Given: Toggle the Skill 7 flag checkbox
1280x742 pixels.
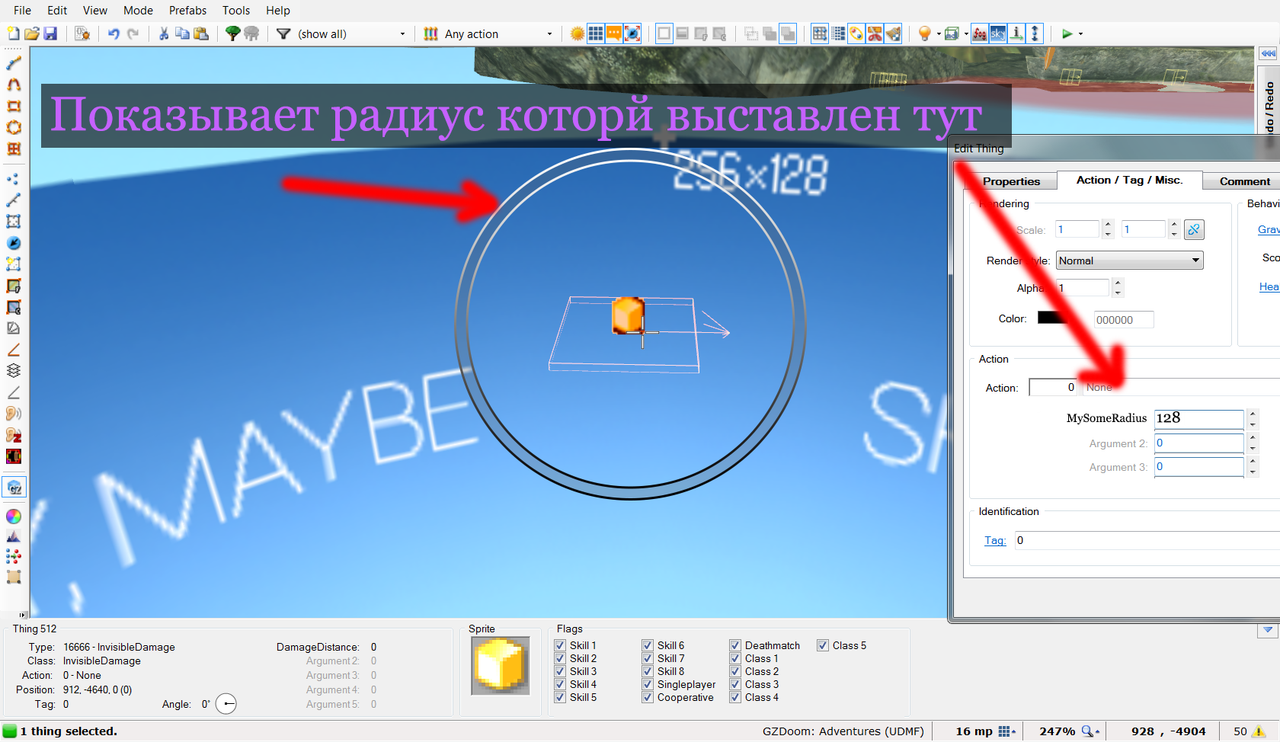Looking at the screenshot, I should point(648,659).
